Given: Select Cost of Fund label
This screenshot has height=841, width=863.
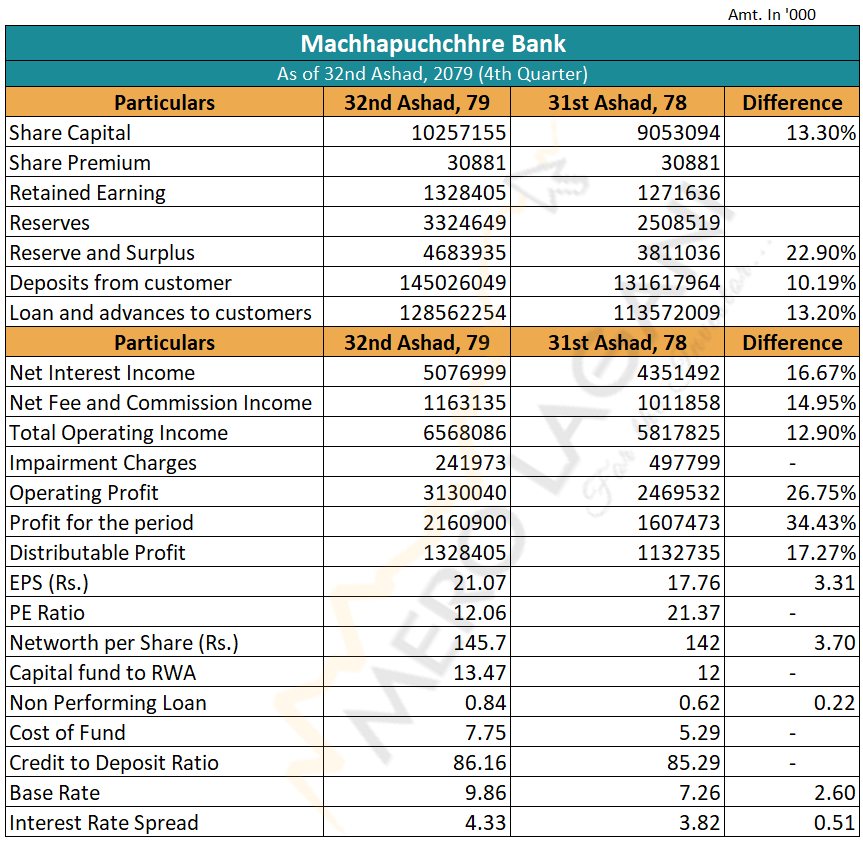Looking at the screenshot, I should coord(67,733).
